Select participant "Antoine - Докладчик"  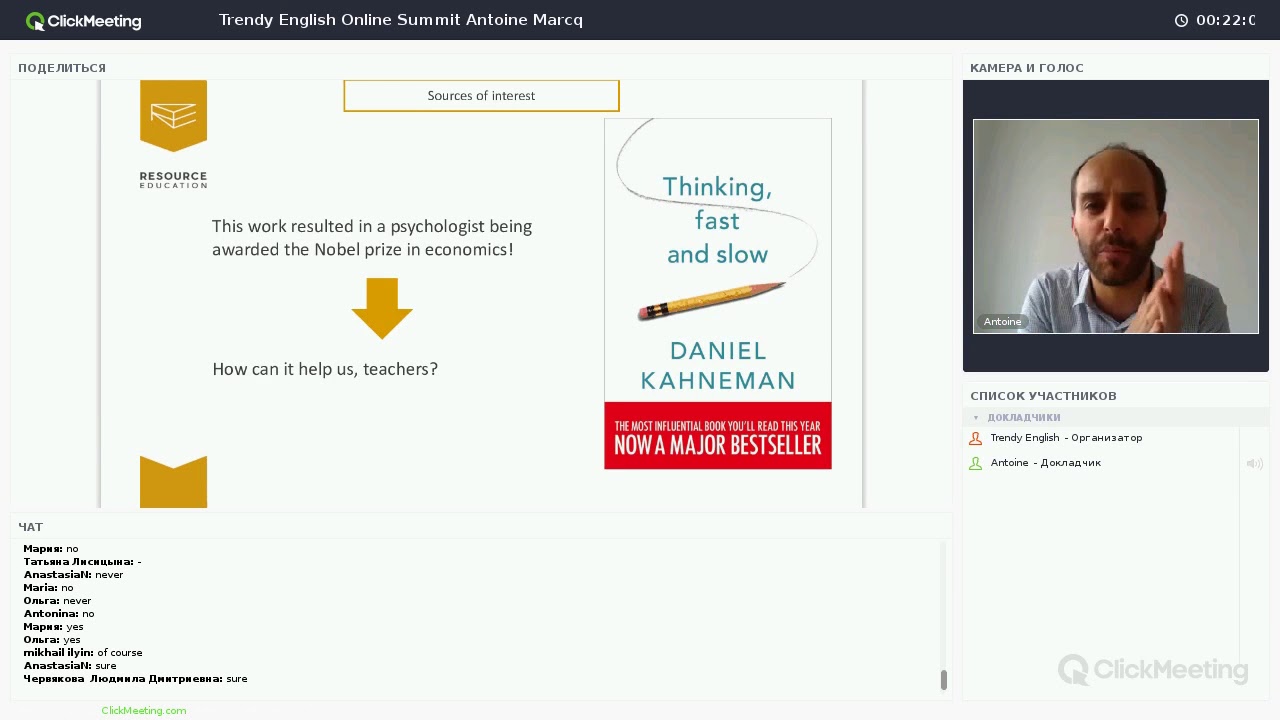pyautogui.click(x=1046, y=463)
